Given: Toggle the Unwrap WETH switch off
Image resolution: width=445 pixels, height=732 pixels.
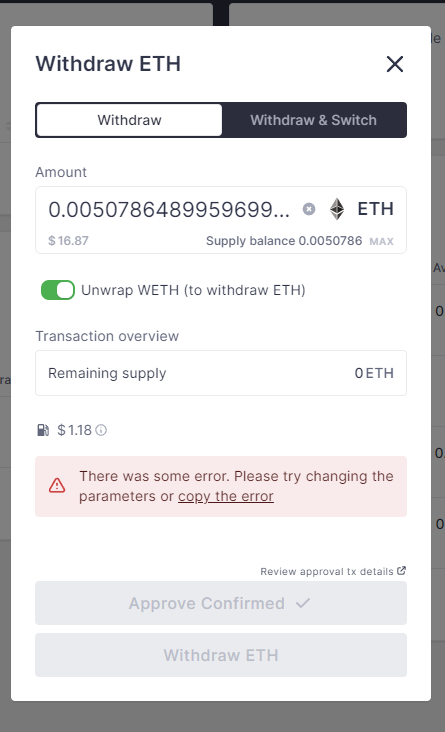Looking at the screenshot, I should coord(58,290).
